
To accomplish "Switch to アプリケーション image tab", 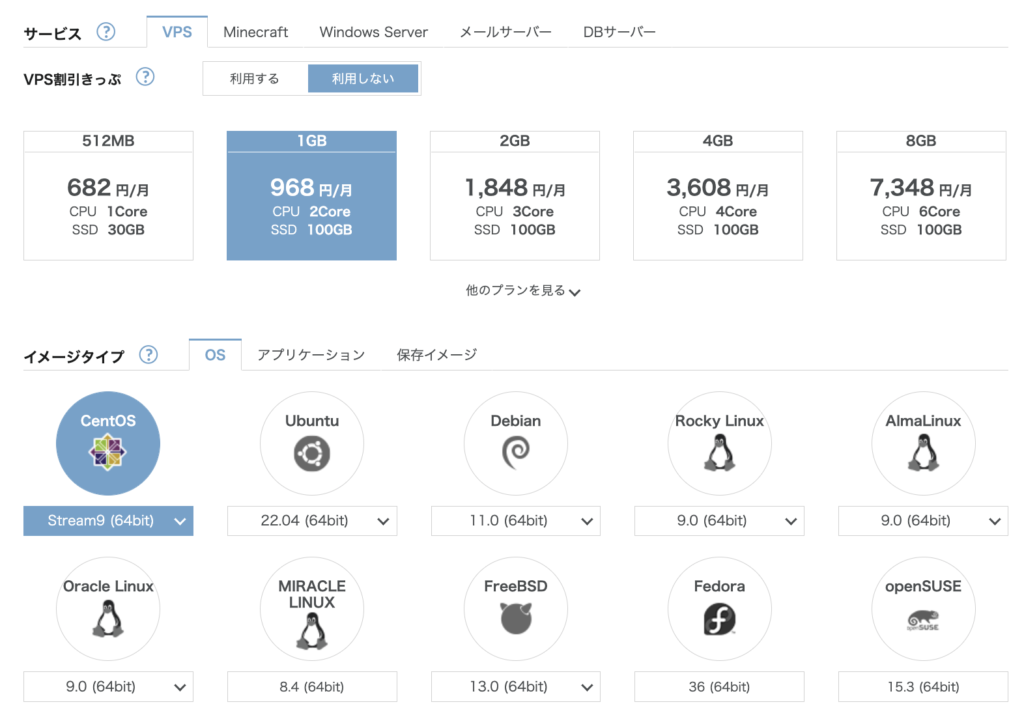I will (x=311, y=355).
